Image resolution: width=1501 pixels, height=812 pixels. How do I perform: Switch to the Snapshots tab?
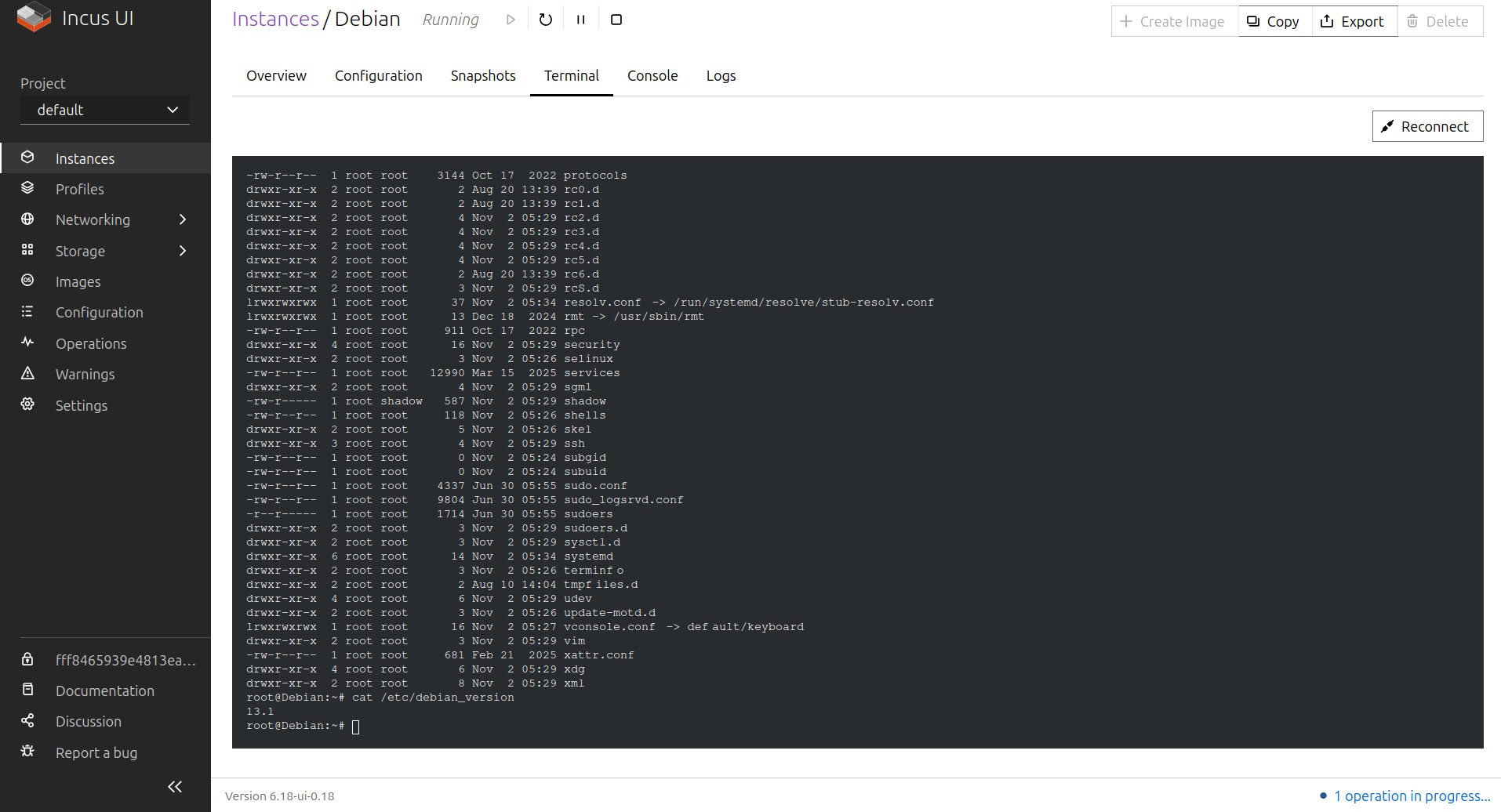click(483, 76)
